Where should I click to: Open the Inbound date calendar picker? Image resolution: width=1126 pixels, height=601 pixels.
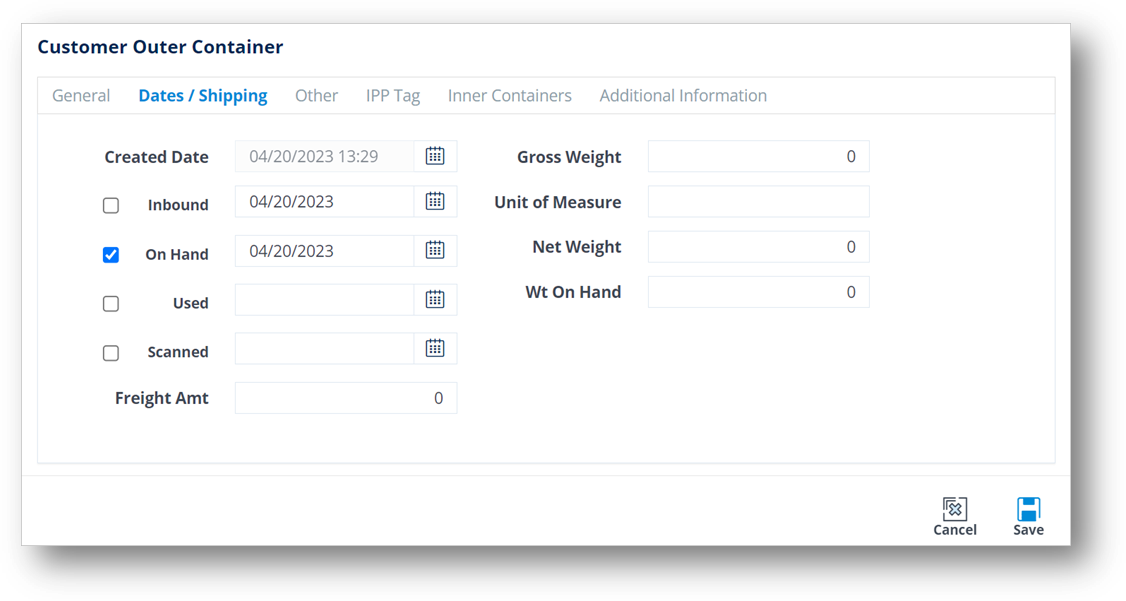(x=436, y=201)
